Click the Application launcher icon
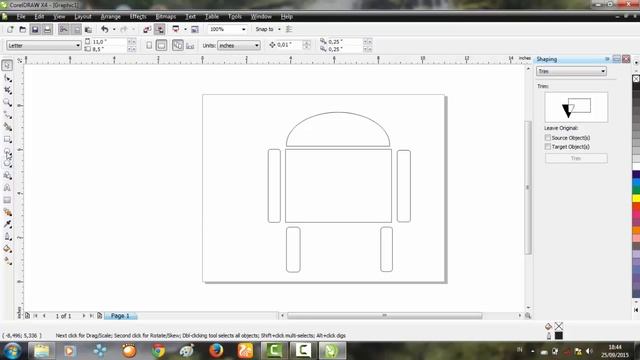 (x=176, y=29)
